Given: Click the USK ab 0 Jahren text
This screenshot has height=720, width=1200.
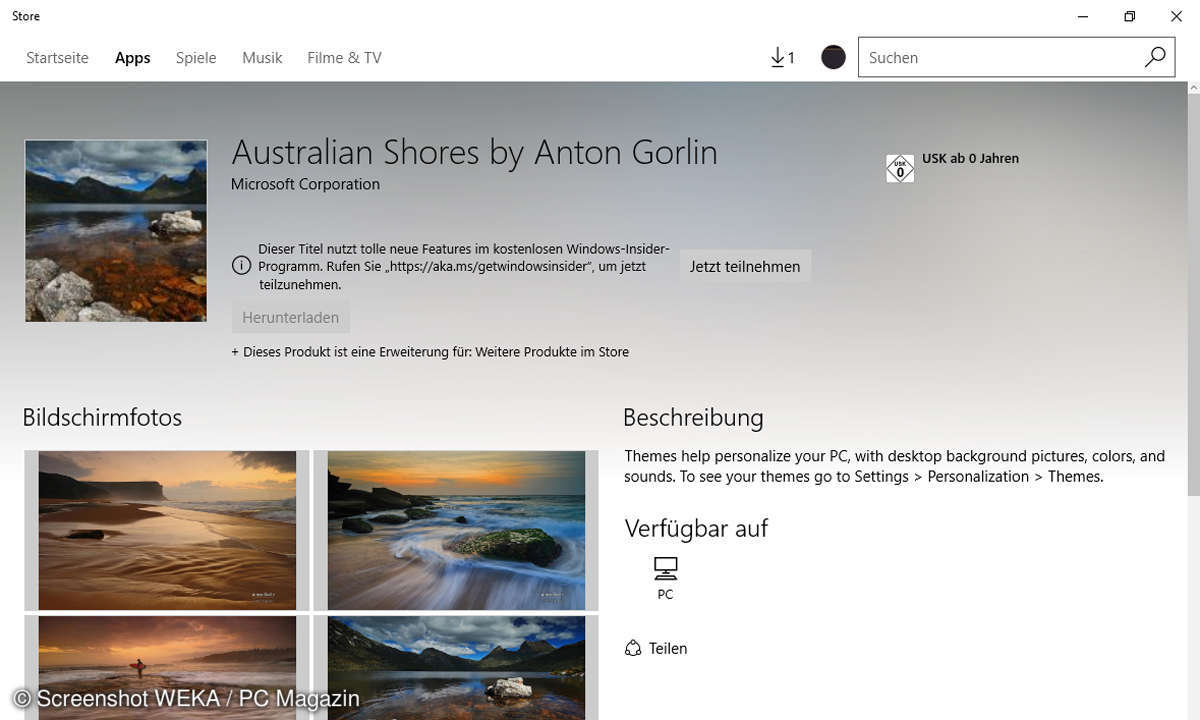Looking at the screenshot, I should click(x=970, y=158).
